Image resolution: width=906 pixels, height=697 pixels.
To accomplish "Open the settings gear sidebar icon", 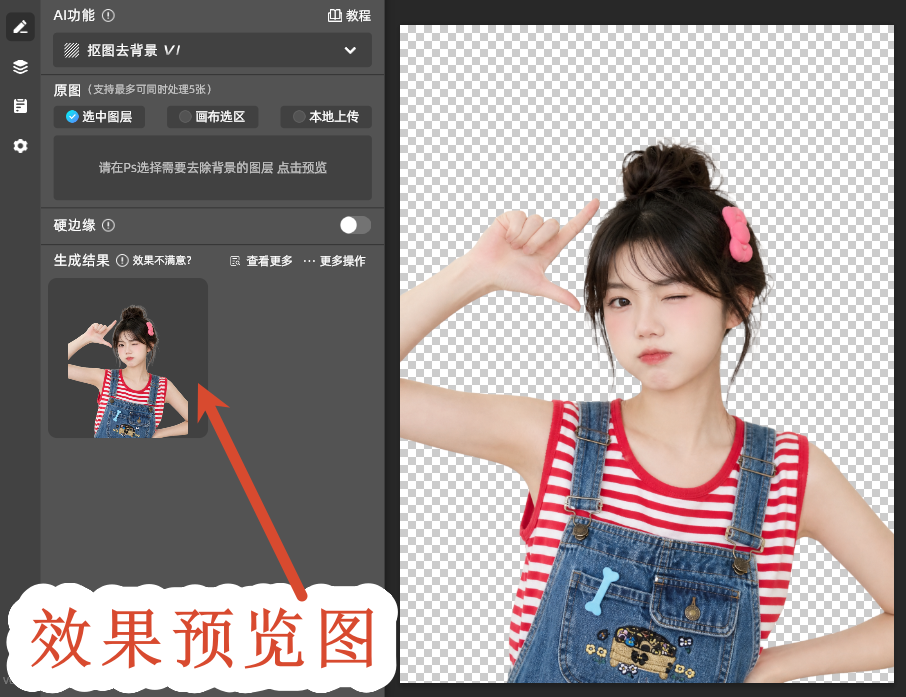I will tap(20, 146).
